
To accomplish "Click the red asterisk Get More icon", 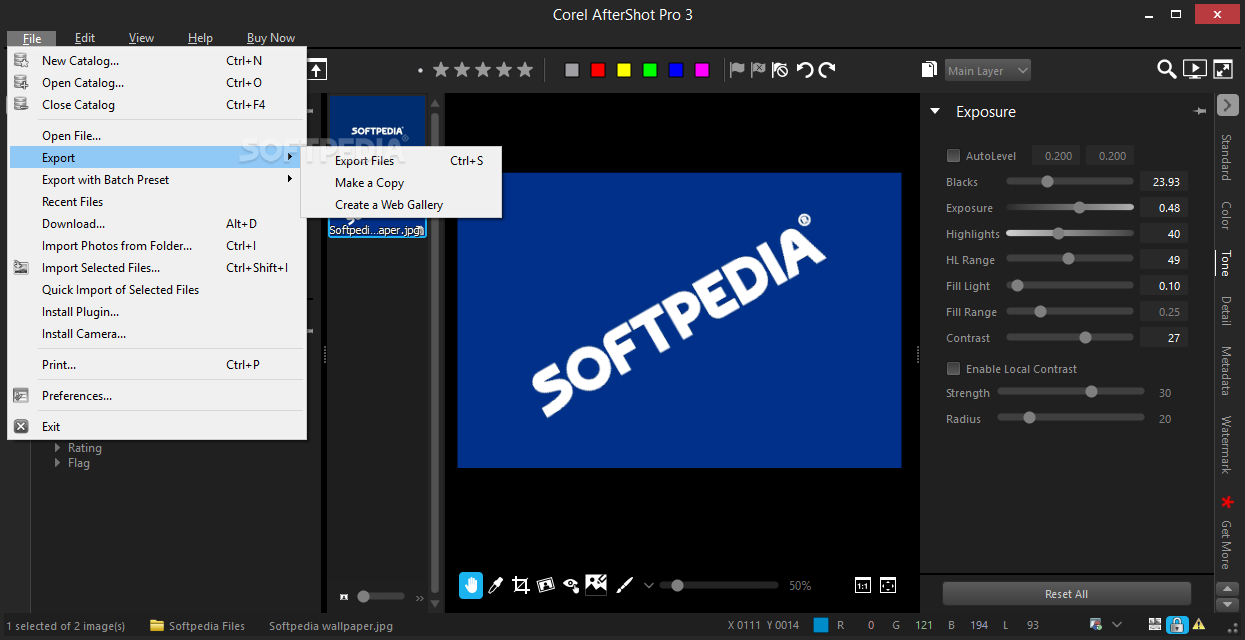I will pyautogui.click(x=1226, y=502).
